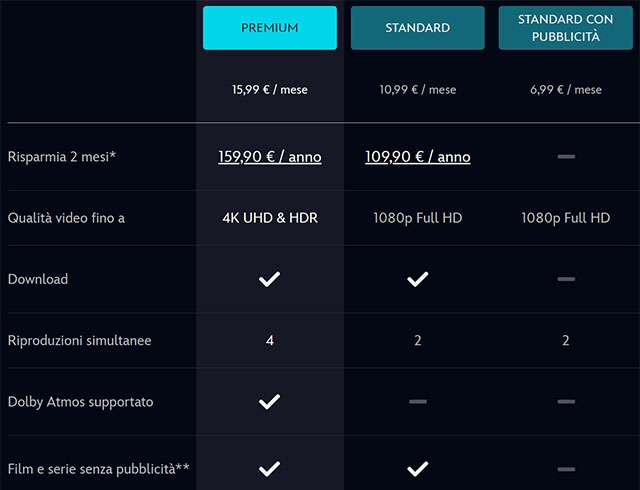Open the 109,90 € / anno link
The height and width of the screenshot is (490, 640).
click(x=417, y=157)
